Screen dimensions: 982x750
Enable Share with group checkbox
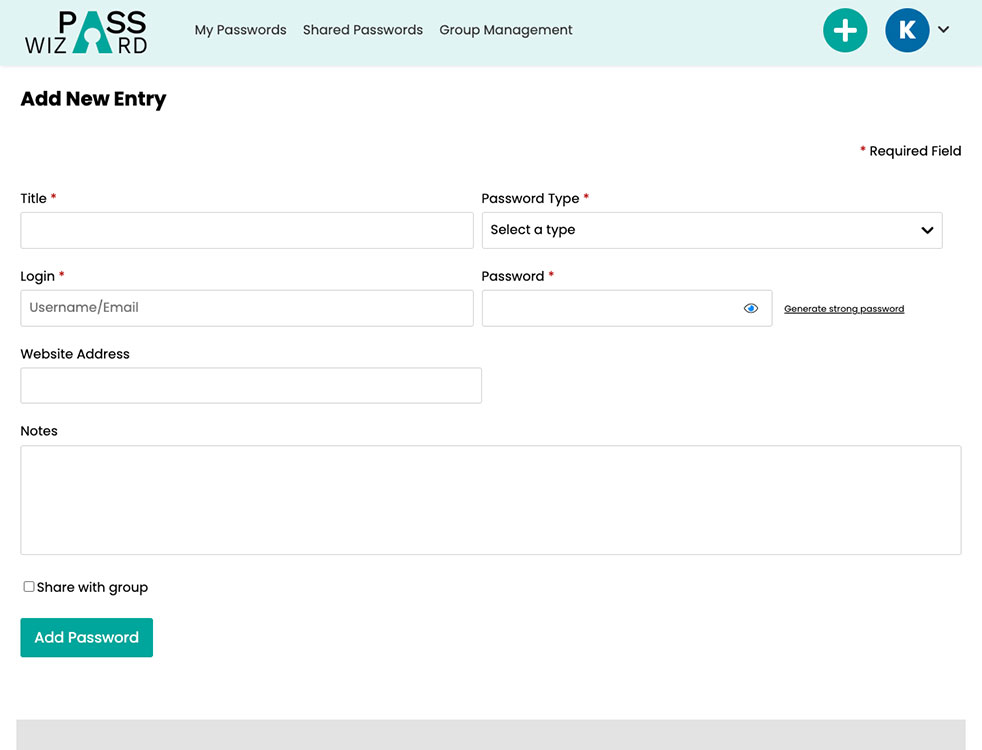(29, 587)
